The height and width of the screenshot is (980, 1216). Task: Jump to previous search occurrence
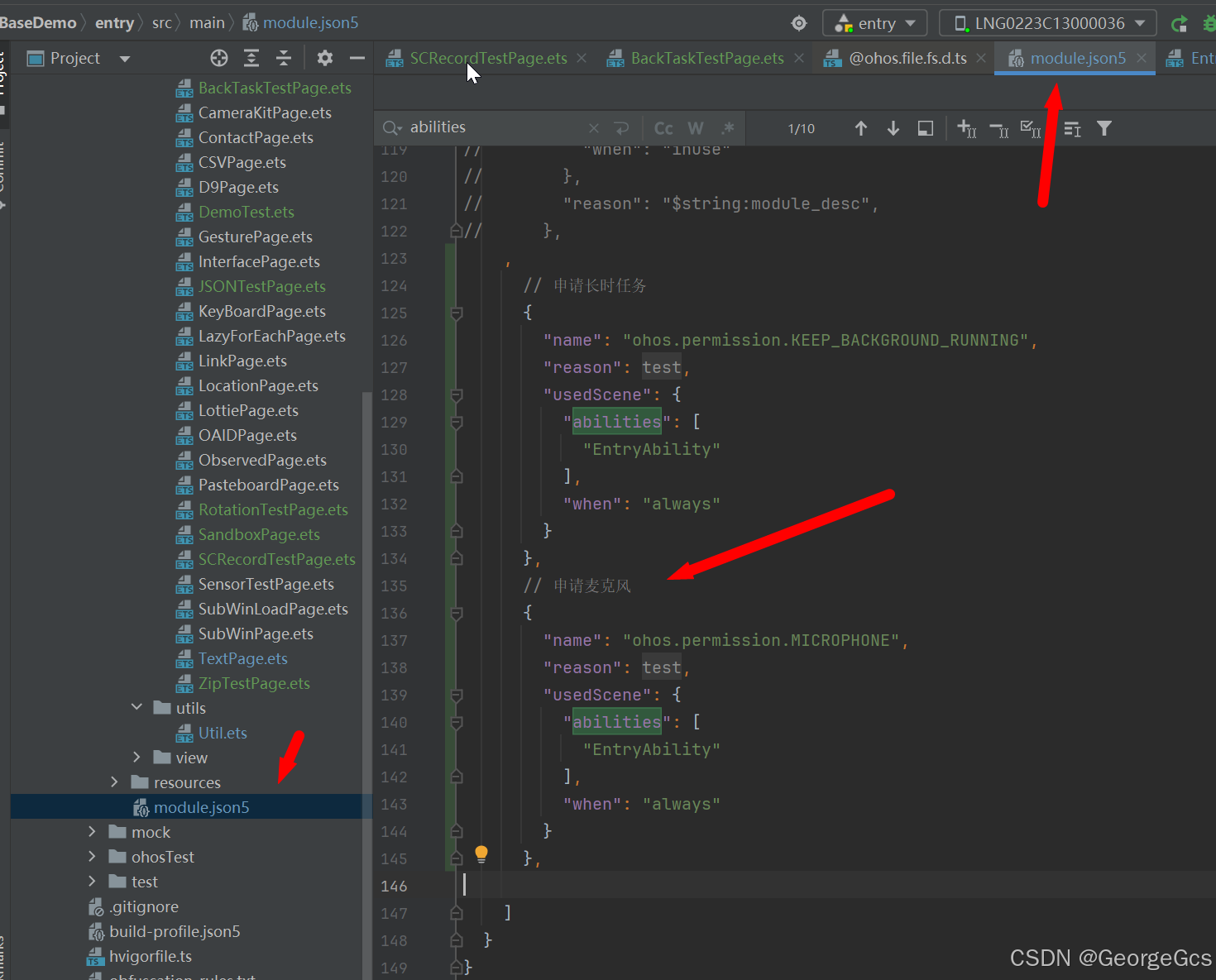[x=861, y=128]
